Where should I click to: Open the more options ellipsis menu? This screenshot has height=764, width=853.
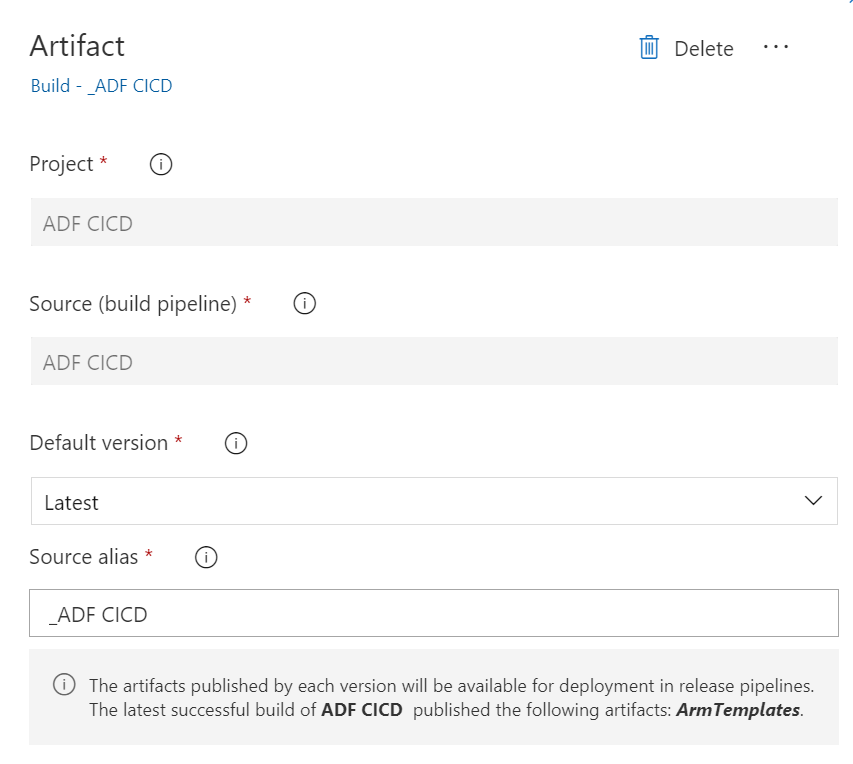(x=776, y=47)
